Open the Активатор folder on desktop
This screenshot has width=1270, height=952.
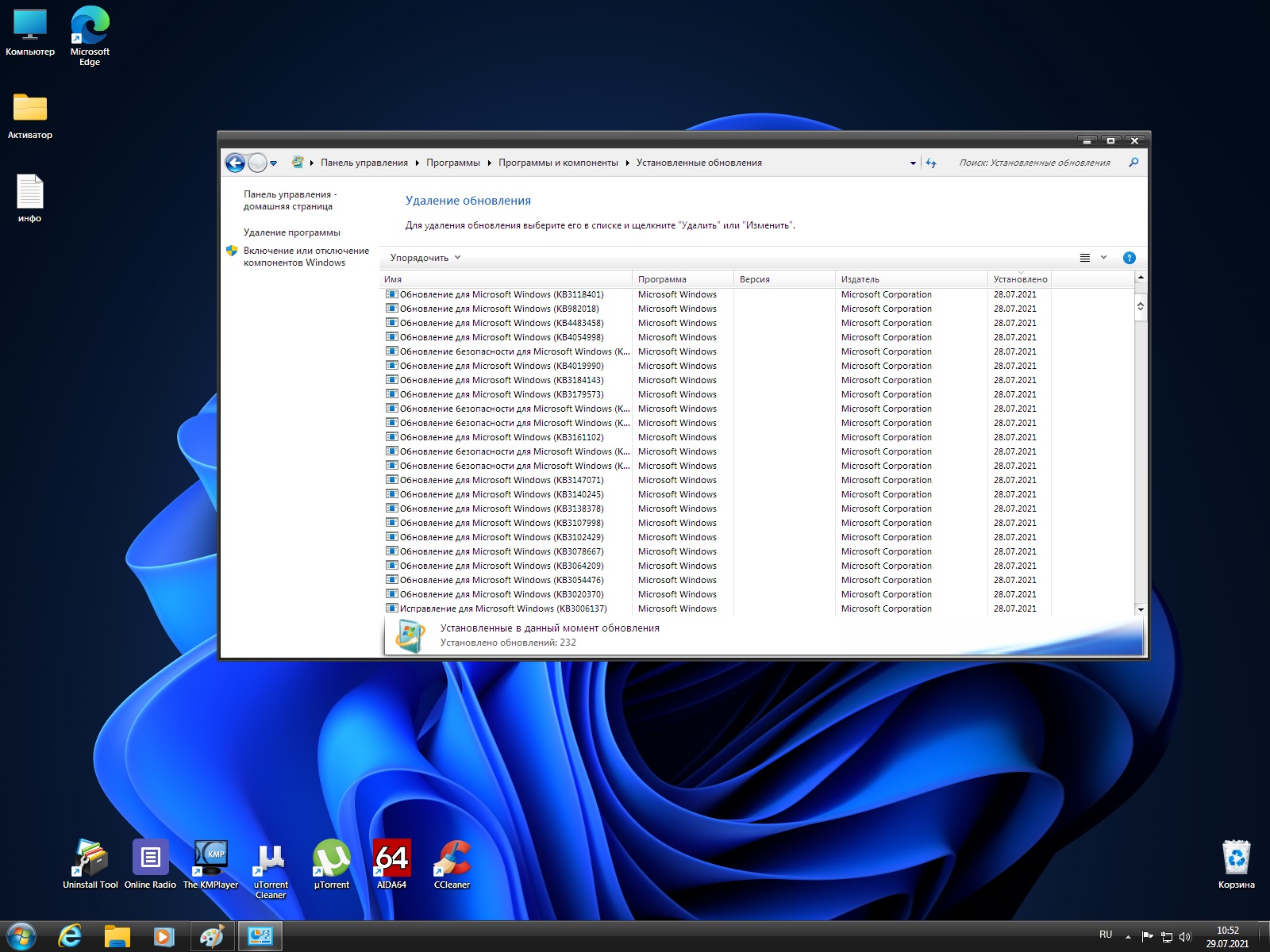pyautogui.click(x=30, y=117)
